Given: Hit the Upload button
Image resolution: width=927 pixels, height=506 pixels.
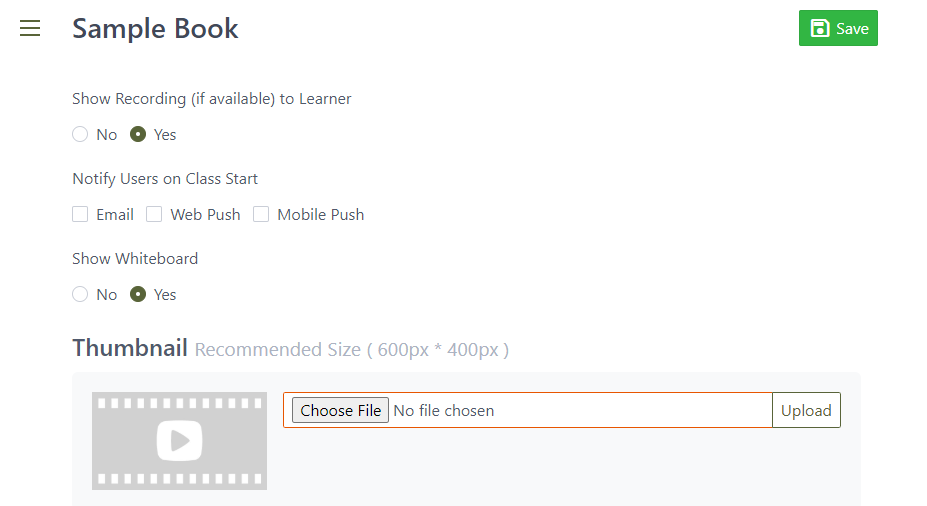Looking at the screenshot, I should [806, 410].
